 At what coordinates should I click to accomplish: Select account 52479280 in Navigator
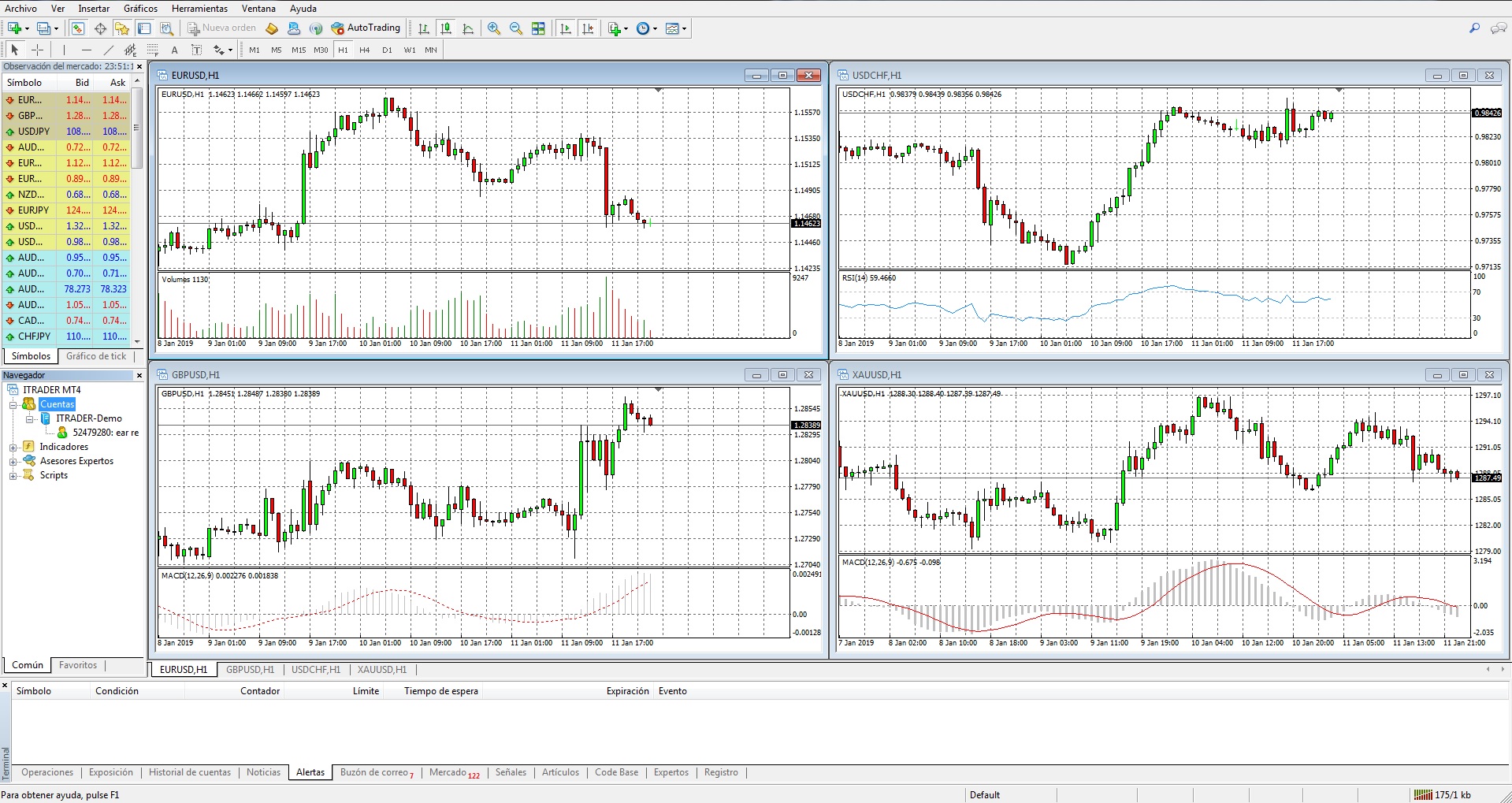pyautogui.click(x=98, y=433)
